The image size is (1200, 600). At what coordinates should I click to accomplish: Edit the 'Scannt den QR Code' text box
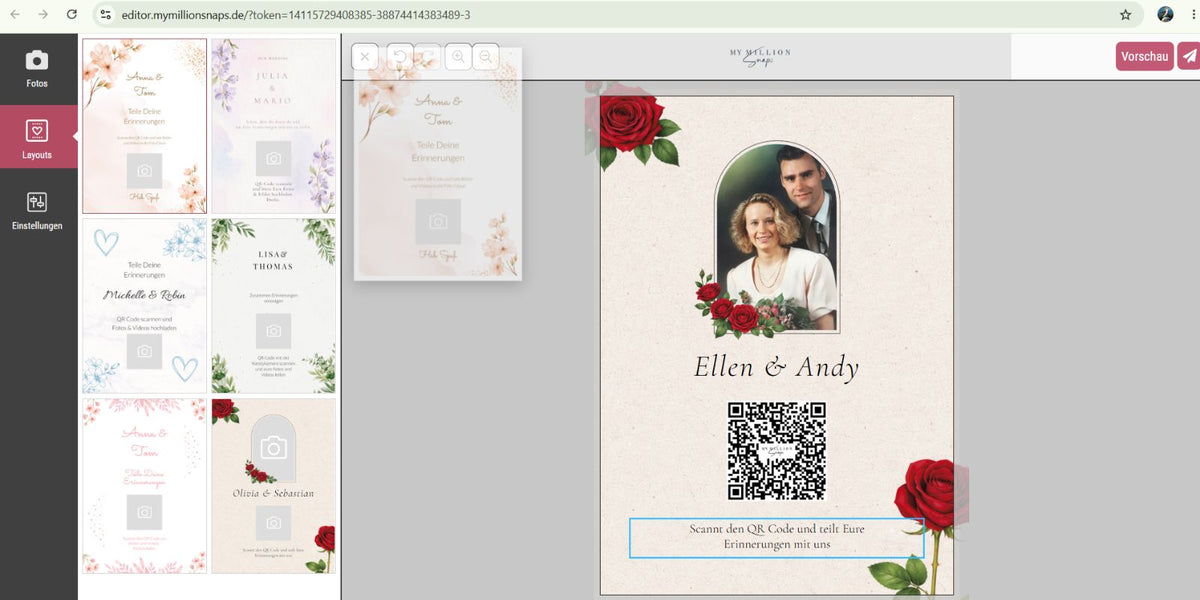pyautogui.click(x=776, y=537)
